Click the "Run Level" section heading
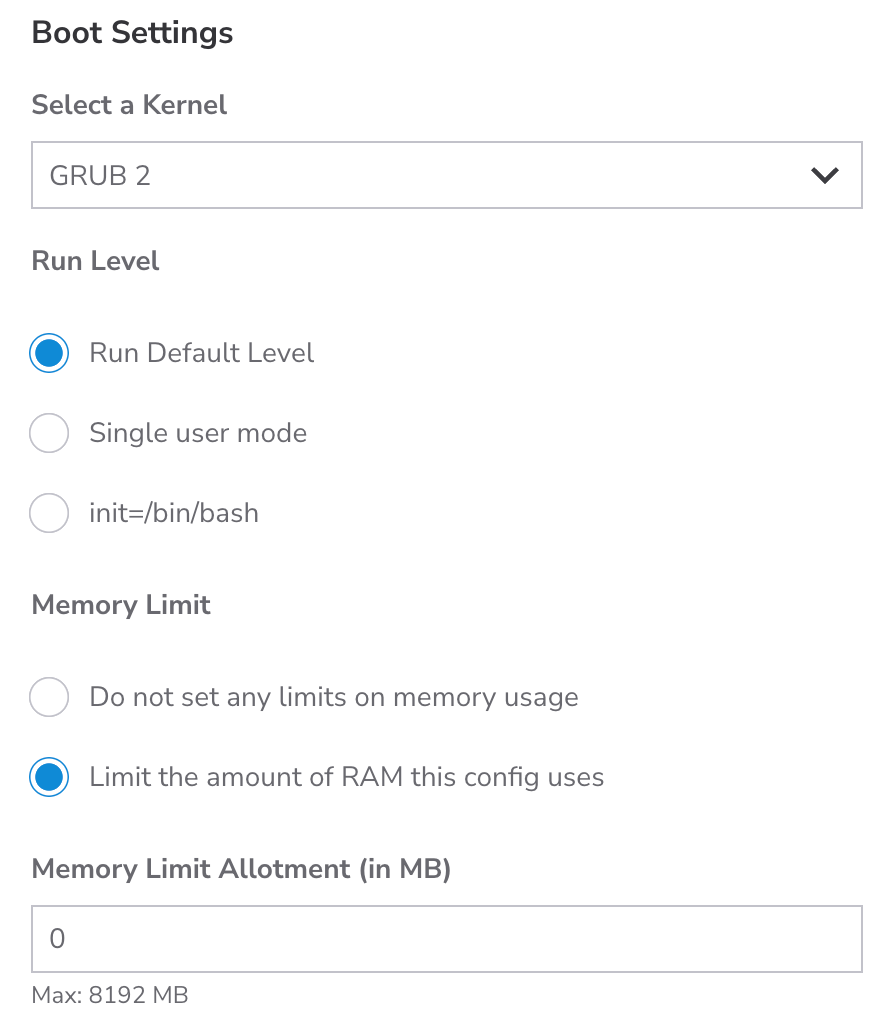Image resolution: width=892 pixels, height=1032 pixels. pyautogui.click(x=96, y=261)
